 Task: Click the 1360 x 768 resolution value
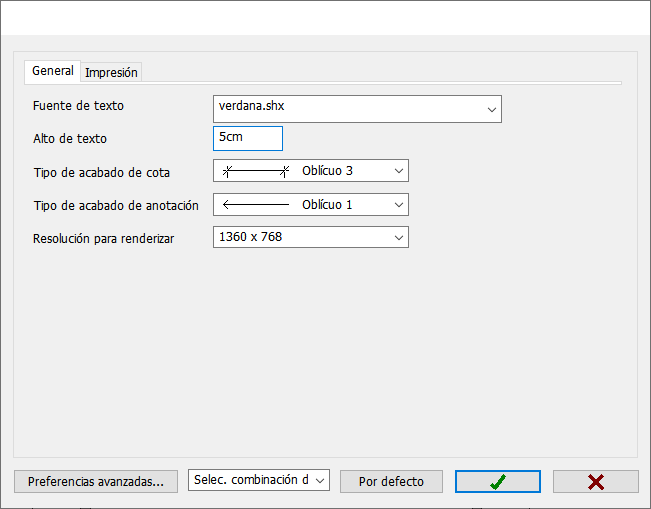(250, 237)
